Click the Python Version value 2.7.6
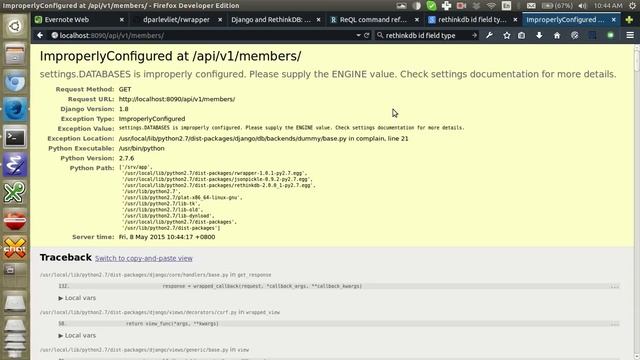Image resolution: width=640 pixels, height=360 pixels. 127,158
